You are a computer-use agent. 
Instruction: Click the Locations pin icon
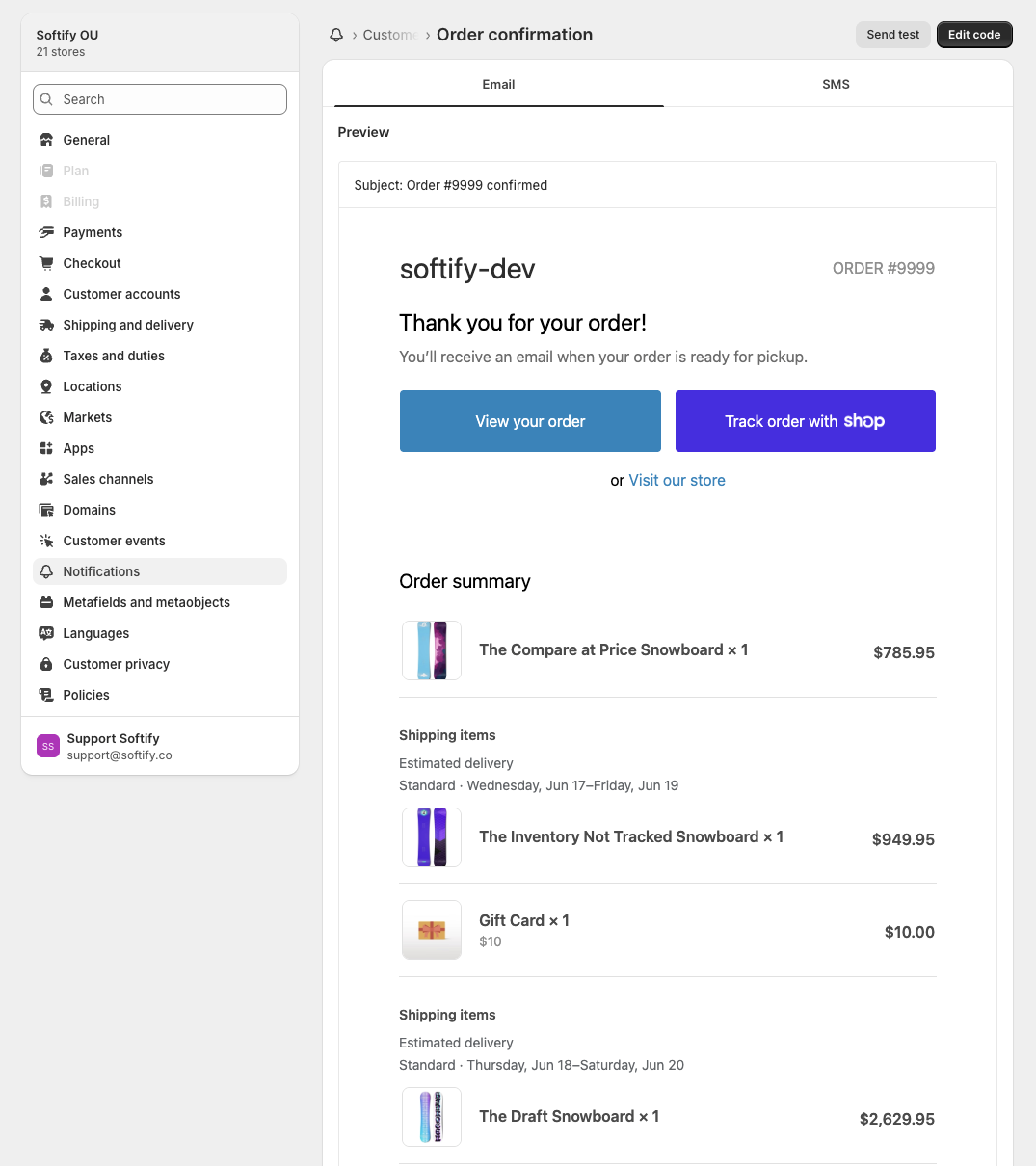pyautogui.click(x=46, y=386)
